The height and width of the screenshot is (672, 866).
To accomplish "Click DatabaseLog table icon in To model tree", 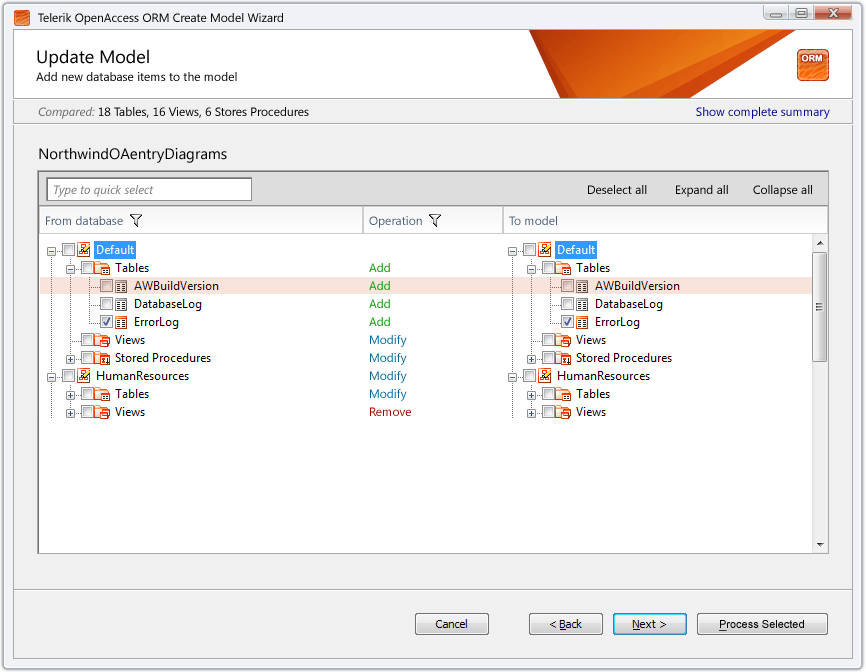I will (582, 304).
